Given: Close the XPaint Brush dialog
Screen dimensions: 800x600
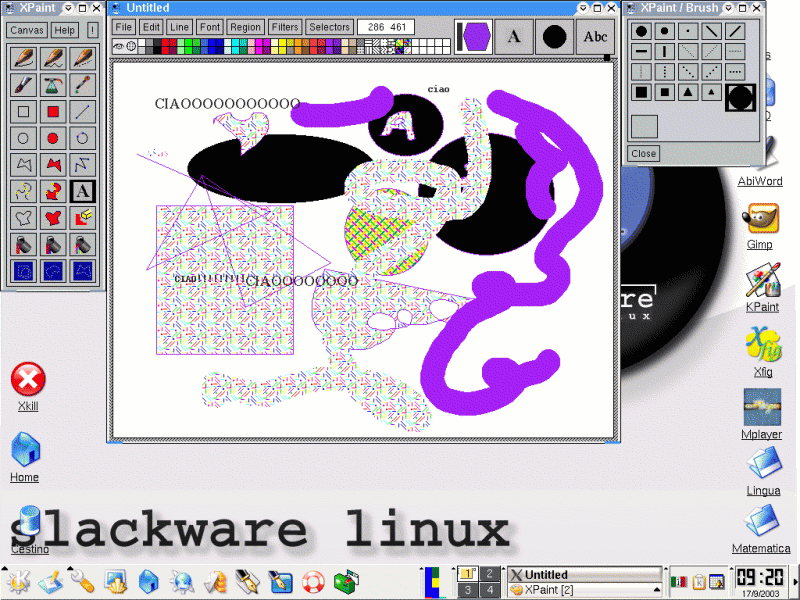Looking at the screenshot, I should [x=643, y=154].
